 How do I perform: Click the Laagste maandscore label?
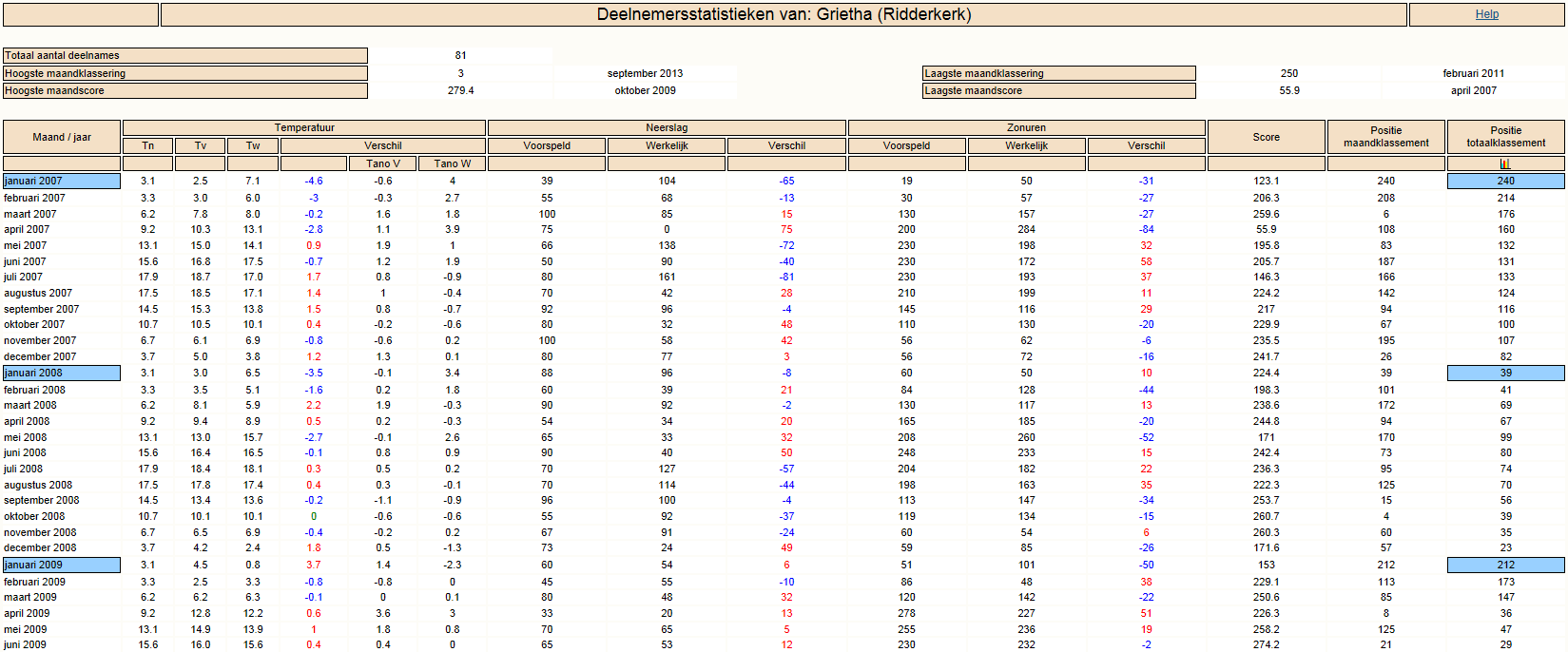pyautogui.click(x=1059, y=90)
